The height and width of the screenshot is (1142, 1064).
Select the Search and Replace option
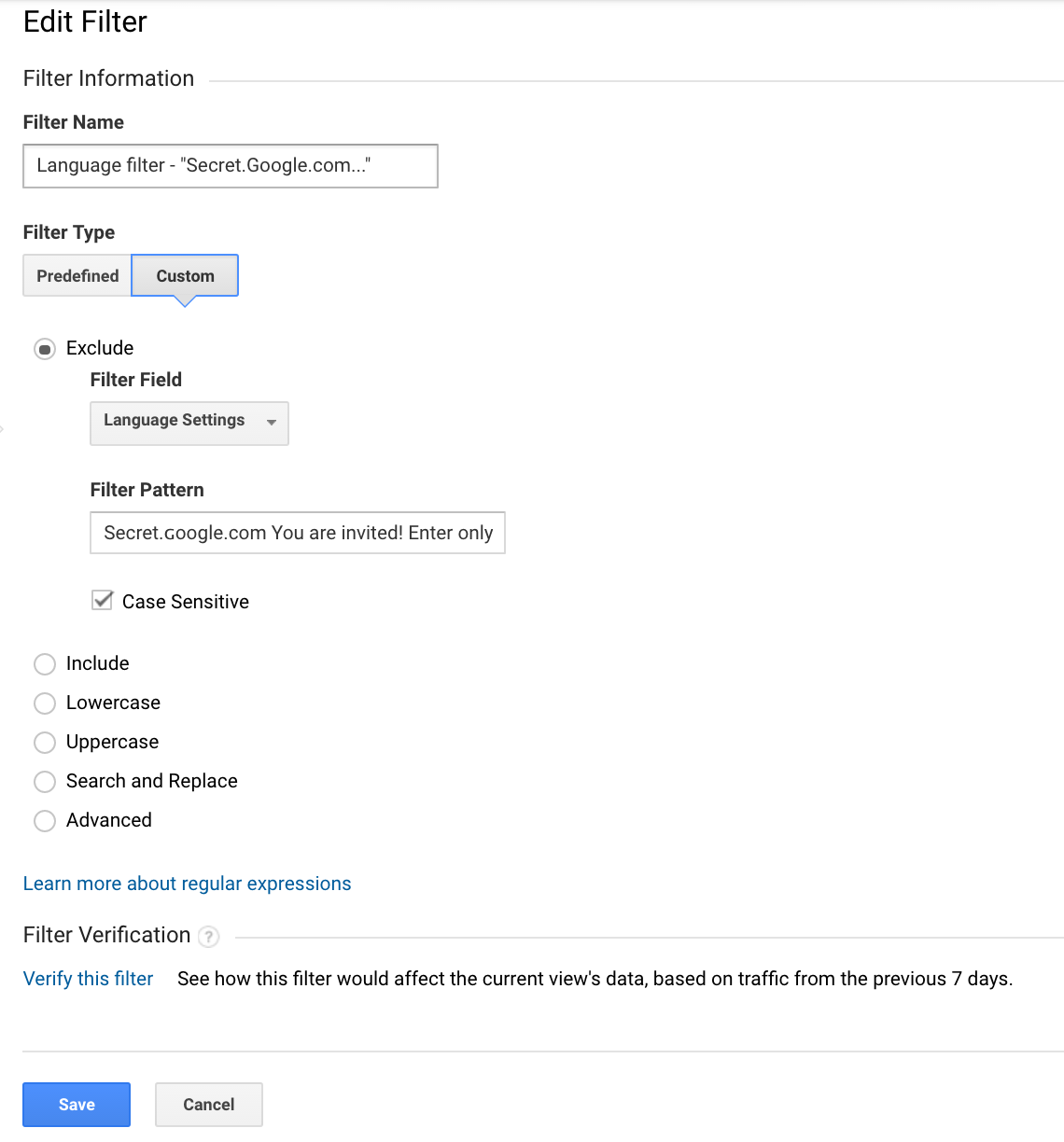[x=45, y=782]
